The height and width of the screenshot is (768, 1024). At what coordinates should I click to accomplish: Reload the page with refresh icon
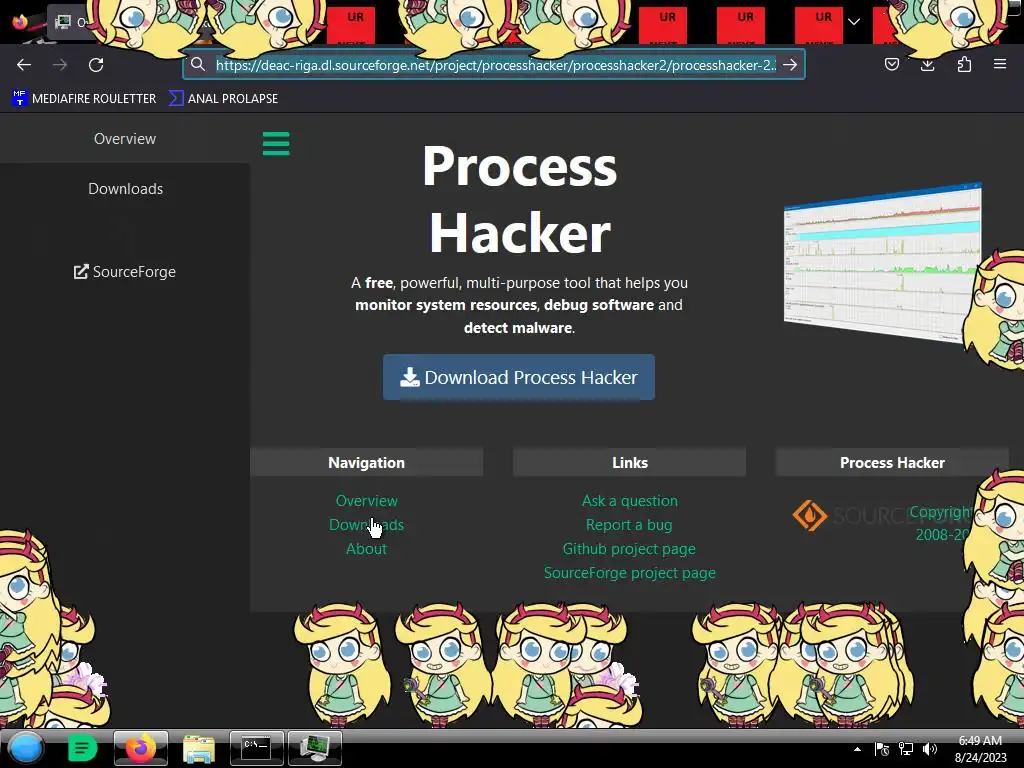[x=96, y=65]
